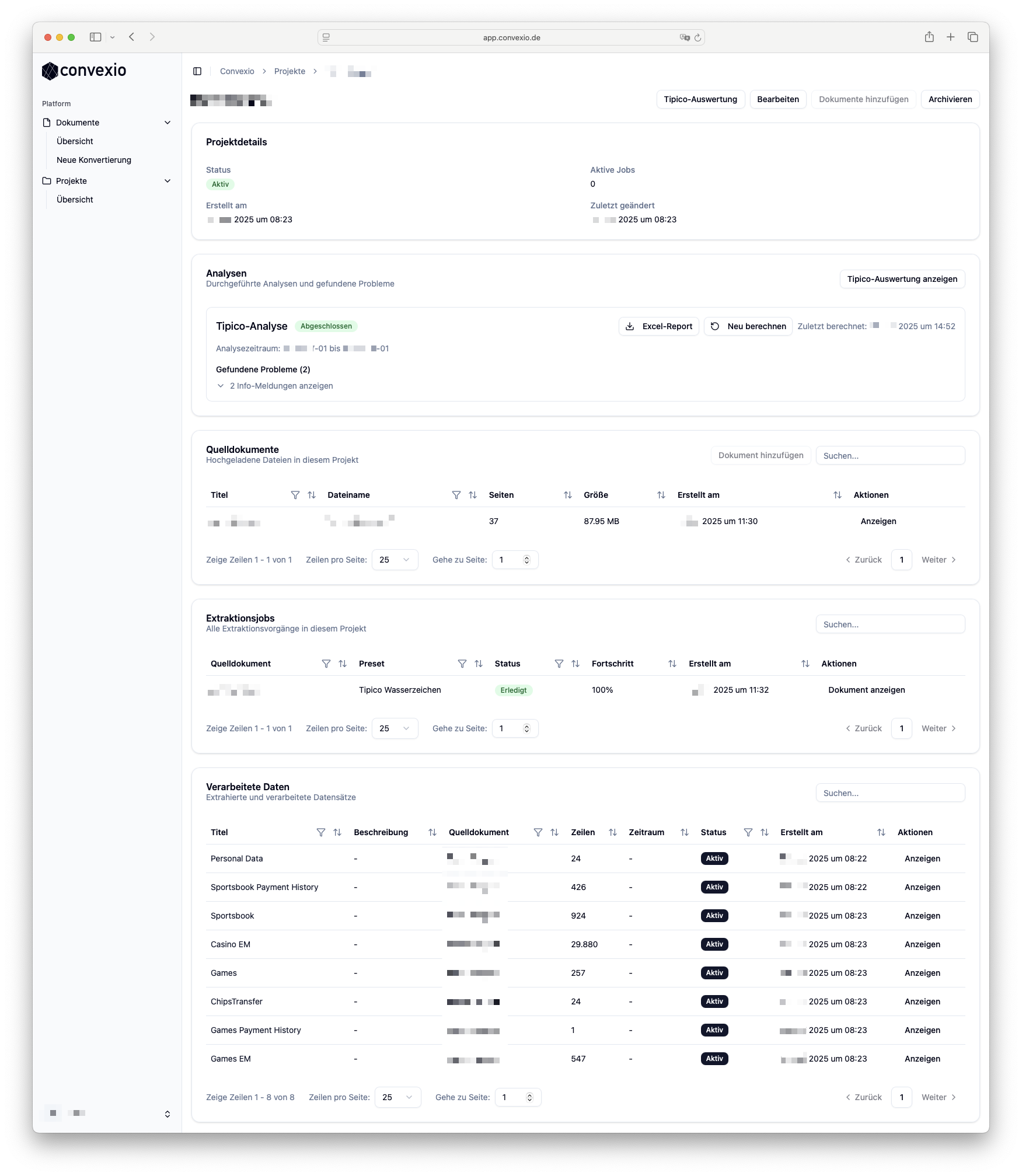Filter the Titel column in Quelldokumente
1022x1176 pixels.
tap(295, 495)
